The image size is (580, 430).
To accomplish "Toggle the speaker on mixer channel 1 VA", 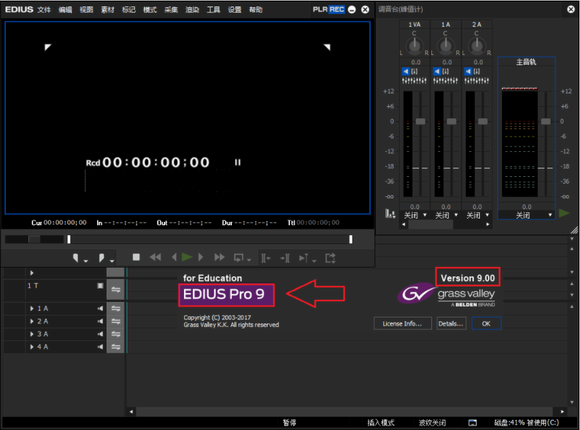I will (406, 71).
